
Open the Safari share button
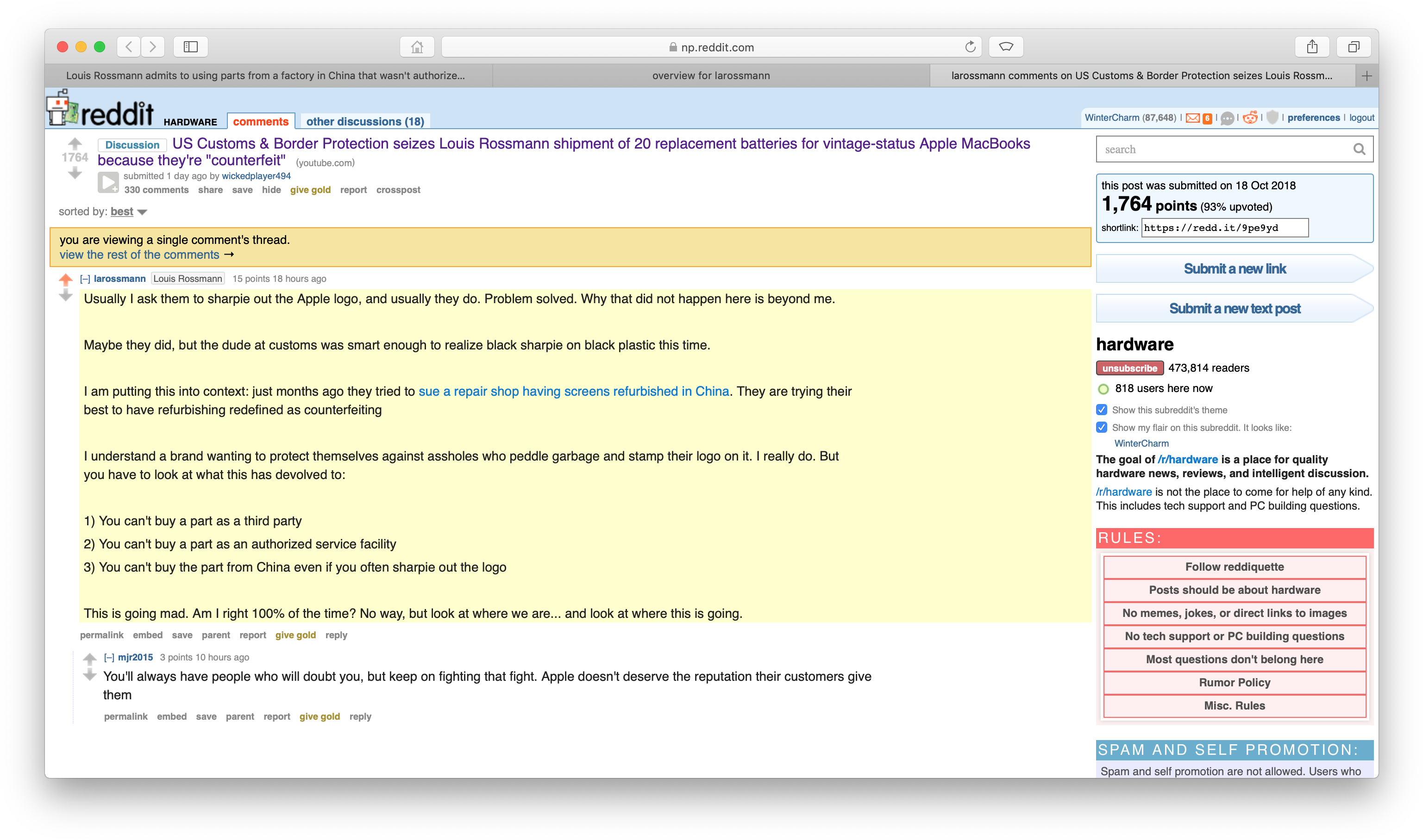click(x=1312, y=47)
